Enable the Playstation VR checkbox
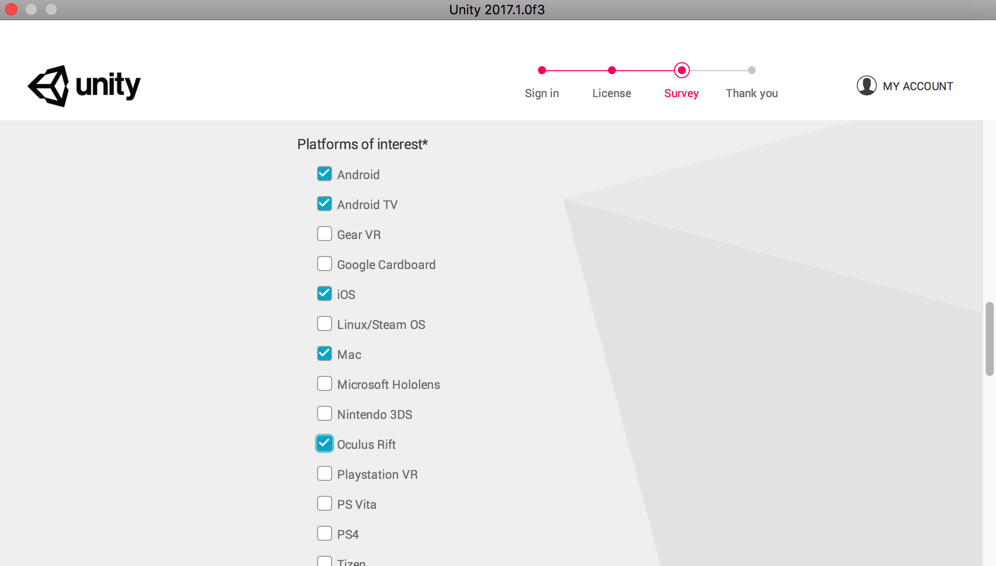The image size is (996, 566). point(324,473)
